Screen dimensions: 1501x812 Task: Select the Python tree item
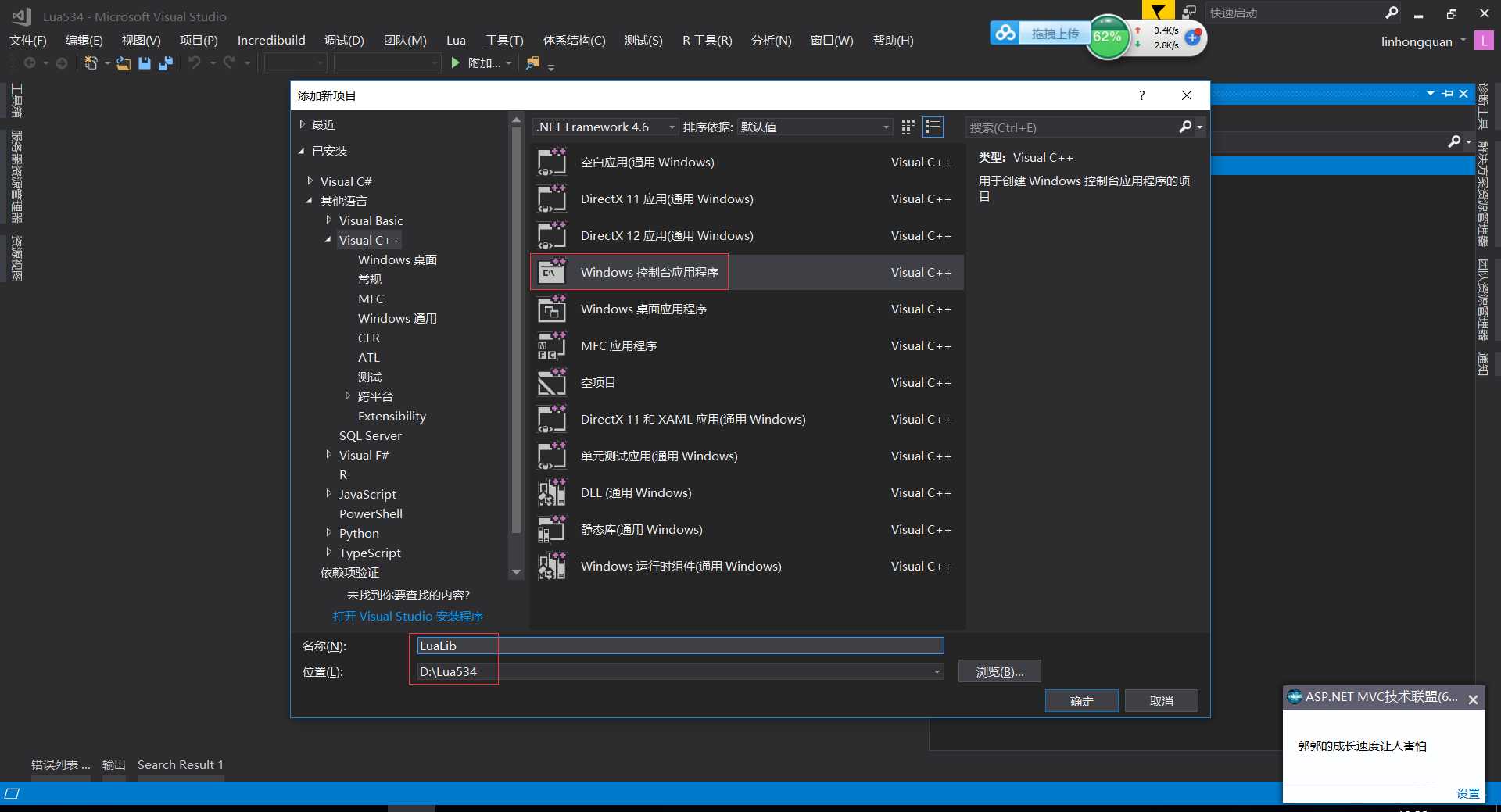[359, 533]
